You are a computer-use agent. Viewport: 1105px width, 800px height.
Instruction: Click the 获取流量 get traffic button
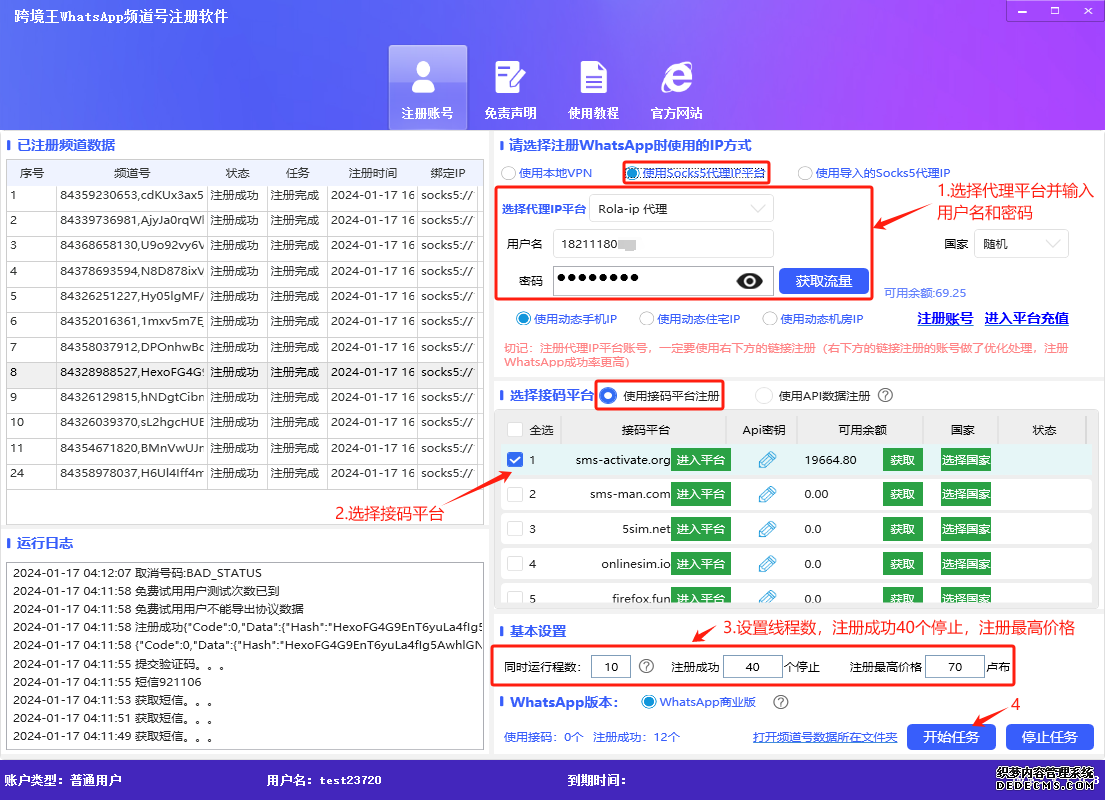point(823,281)
